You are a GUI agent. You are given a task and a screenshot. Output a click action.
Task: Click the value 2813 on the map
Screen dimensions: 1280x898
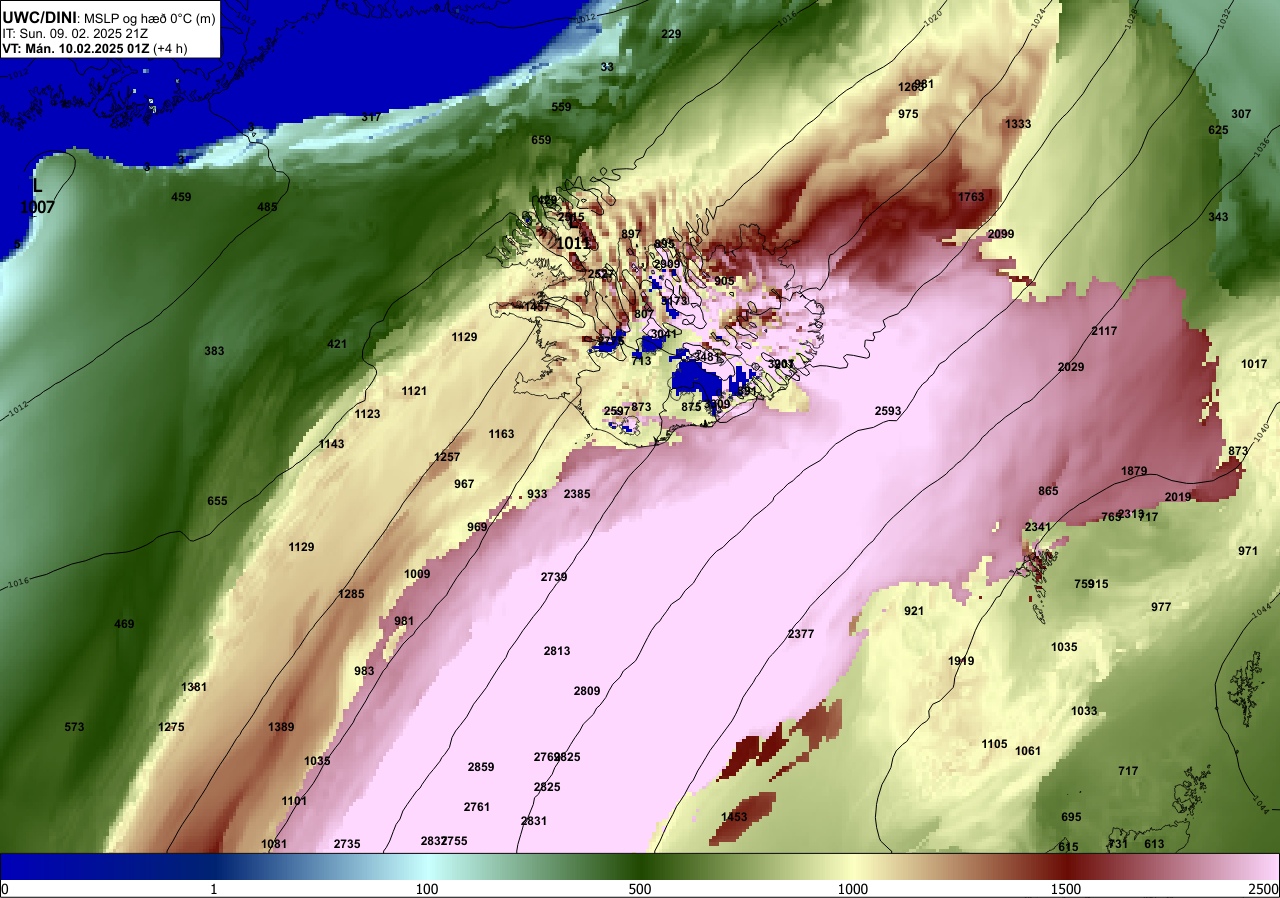[x=557, y=651]
